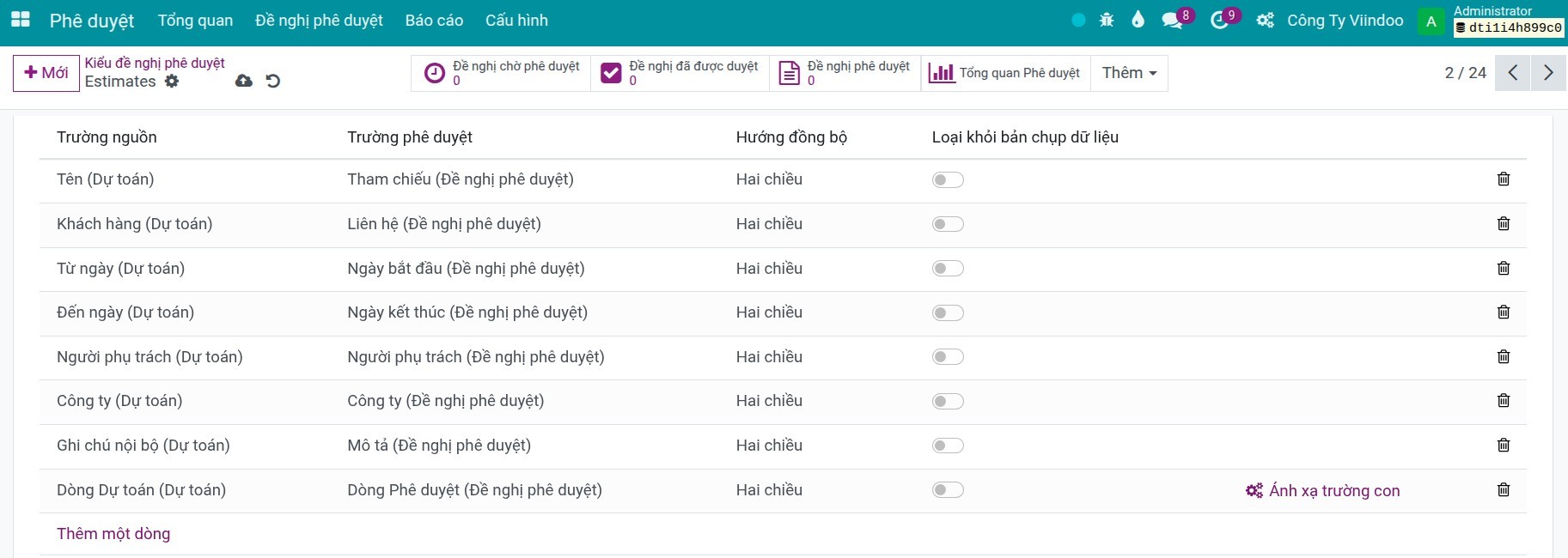Enable snapshot exclusion for Công ty (Dự toán)
Viewport: 1568px width, 558px height.
(x=948, y=402)
